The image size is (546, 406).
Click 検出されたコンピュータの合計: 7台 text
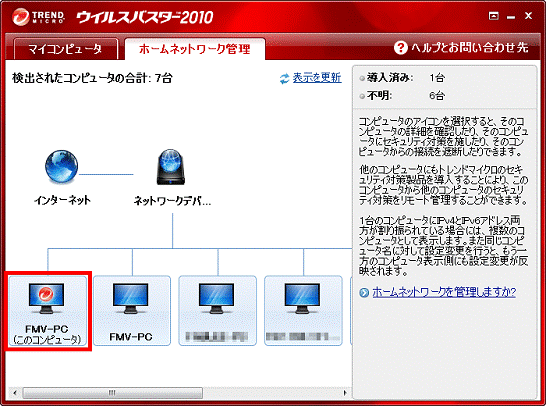(x=92, y=78)
